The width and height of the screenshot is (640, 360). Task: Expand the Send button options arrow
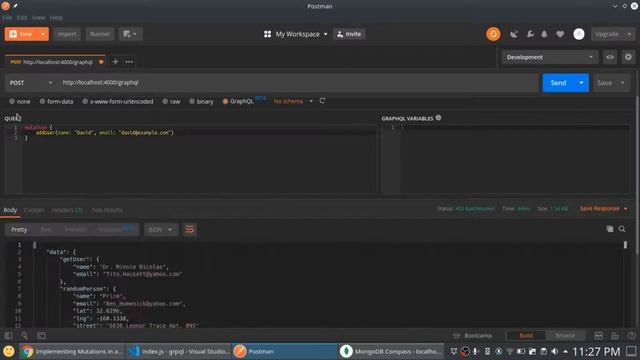[x=581, y=83]
